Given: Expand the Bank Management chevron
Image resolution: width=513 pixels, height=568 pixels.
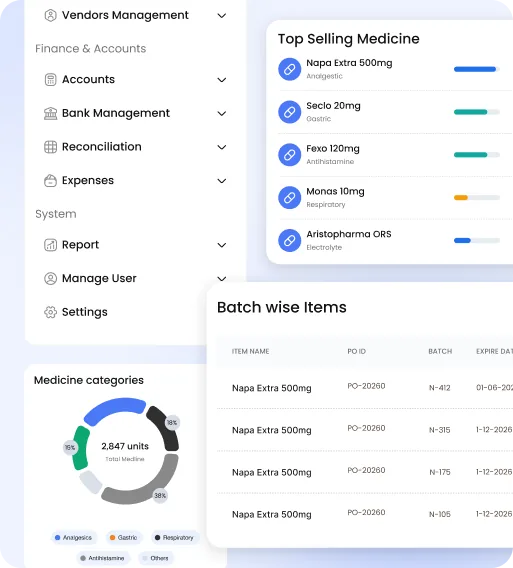Looking at the screenshot, I should coord(222,113).
